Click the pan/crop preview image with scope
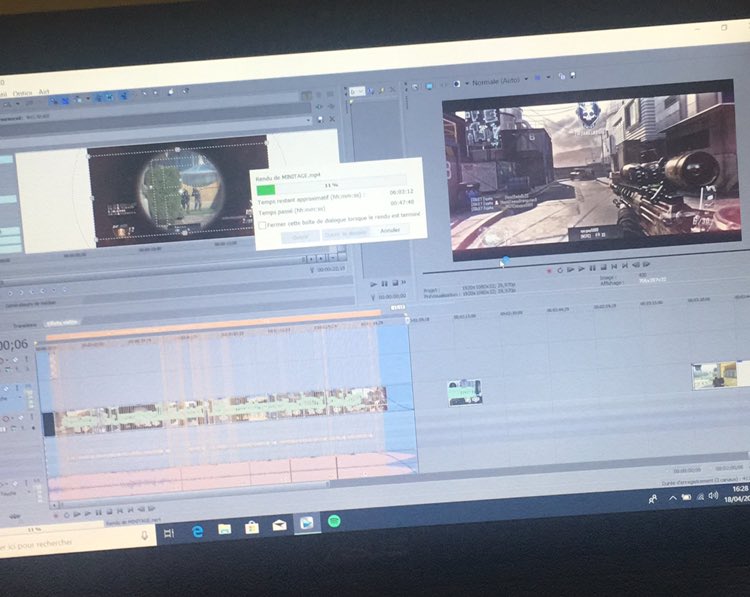The height and width of the screenshot is (597, 750). [x=178, y=191]
